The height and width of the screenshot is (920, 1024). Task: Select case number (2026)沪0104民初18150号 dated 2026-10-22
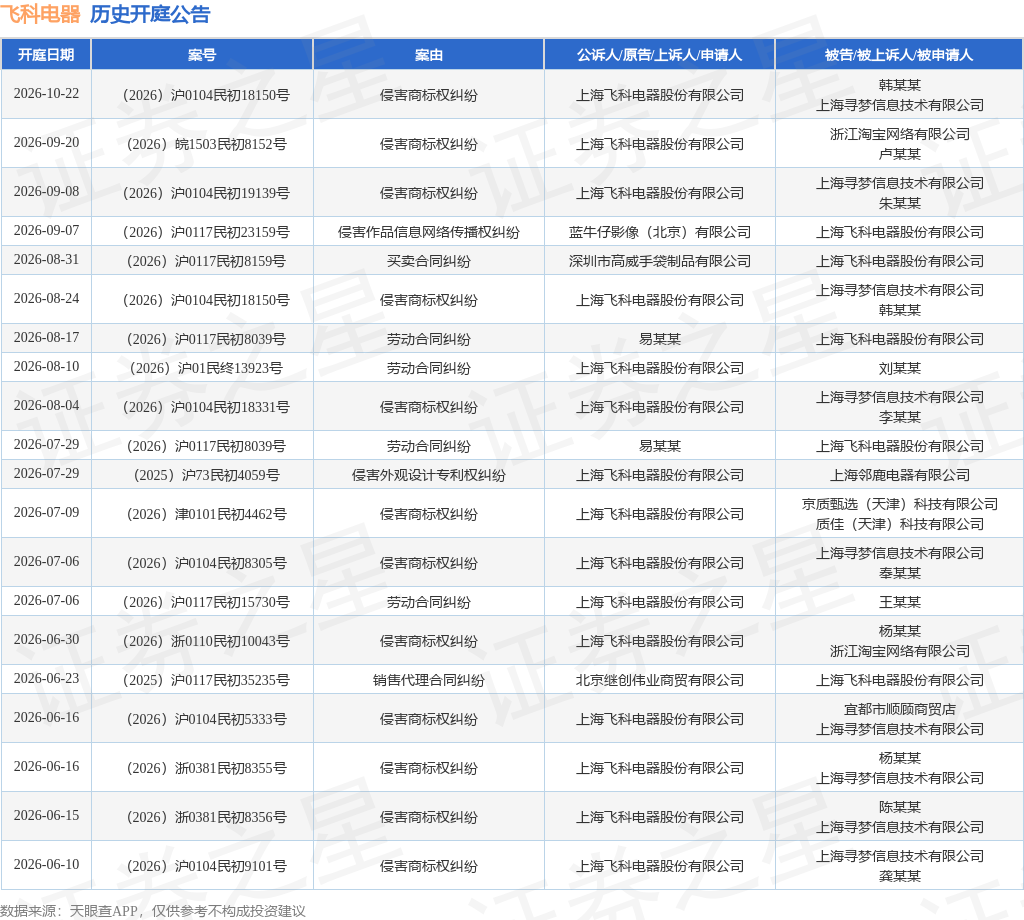[206, 95]
